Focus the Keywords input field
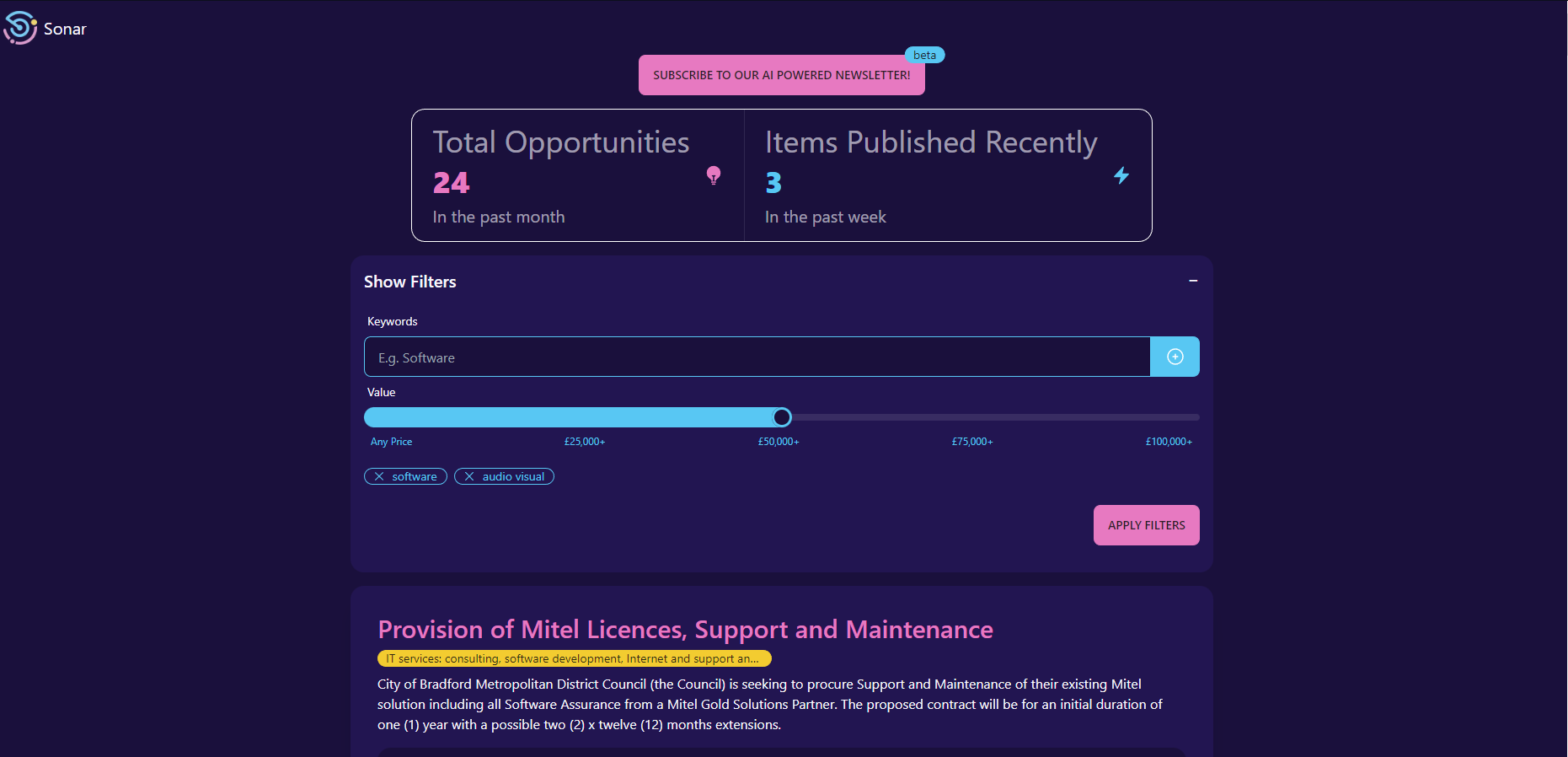The height and width of the screenshot is (757, 1568). click(x=757, y=357)
